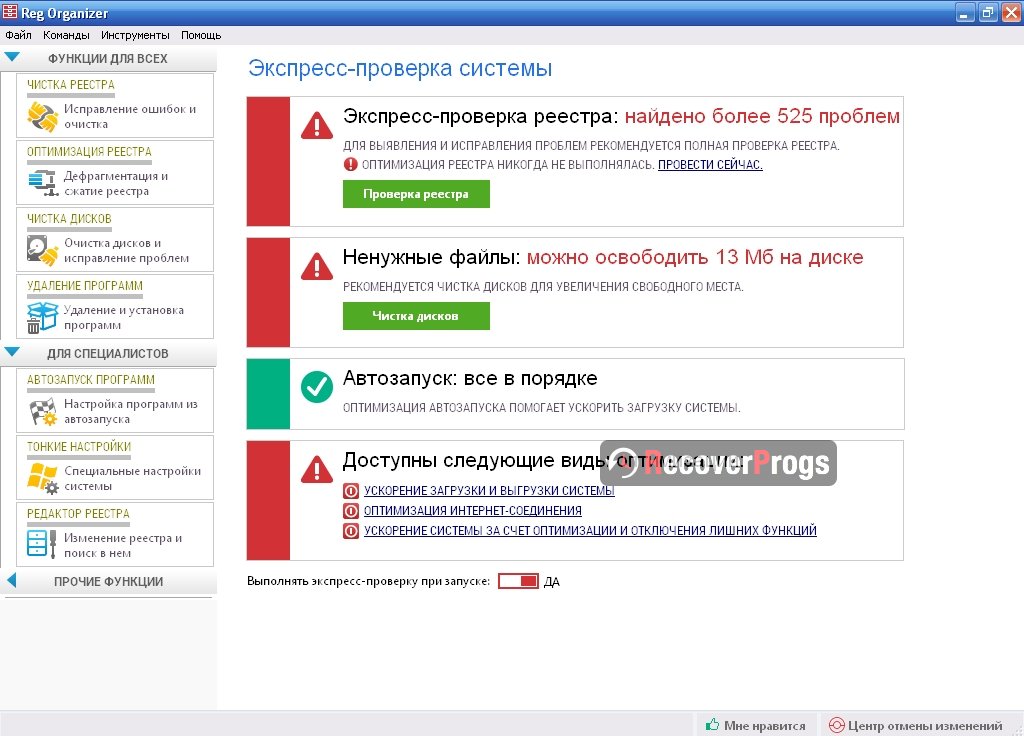Image resolution: width=1024 pixels, height=736 pixels.
Task: Click the найдено более 525 проблем text
Action: click(762, 116)
